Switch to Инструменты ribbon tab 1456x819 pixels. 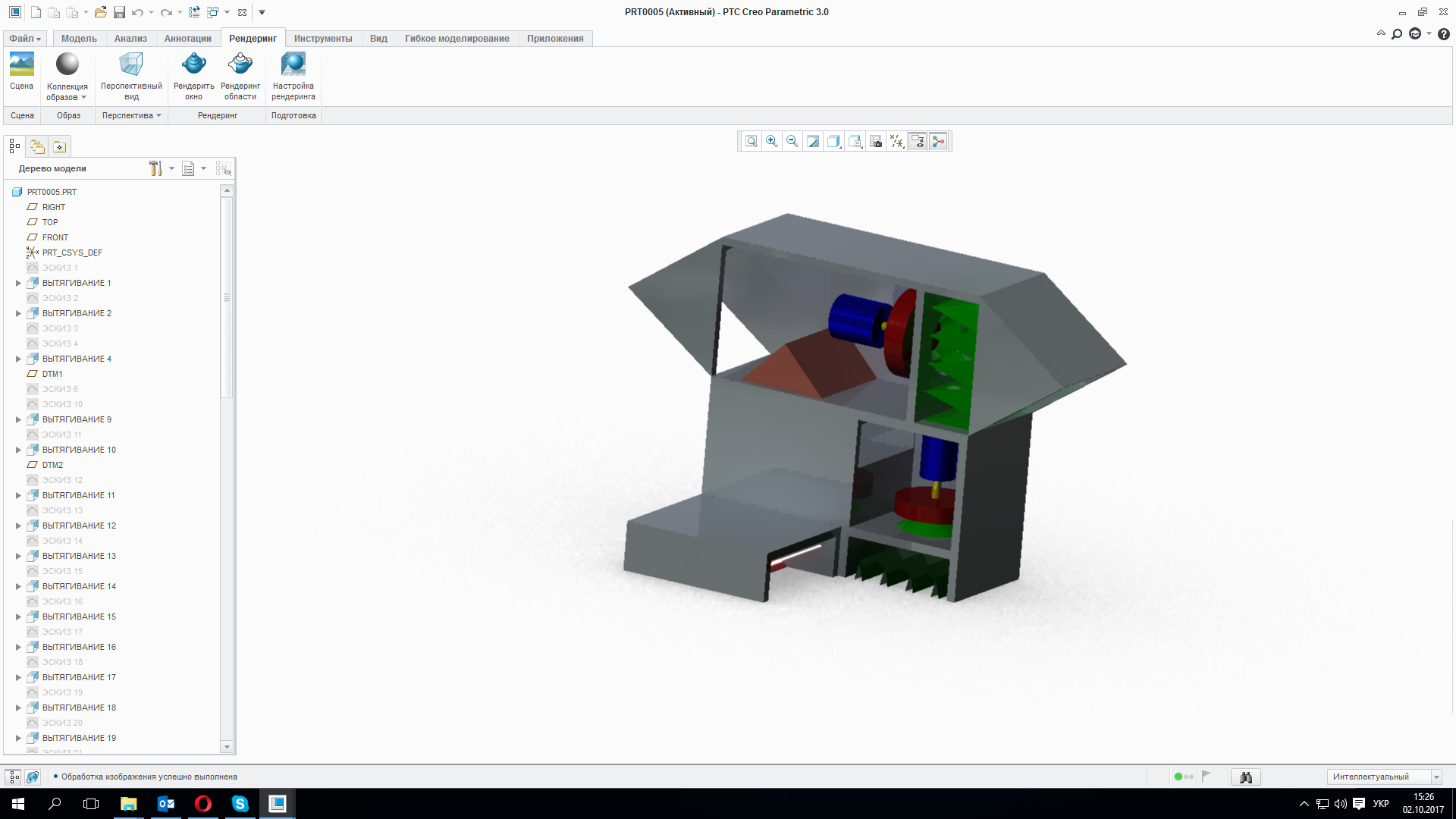[323, 39]
